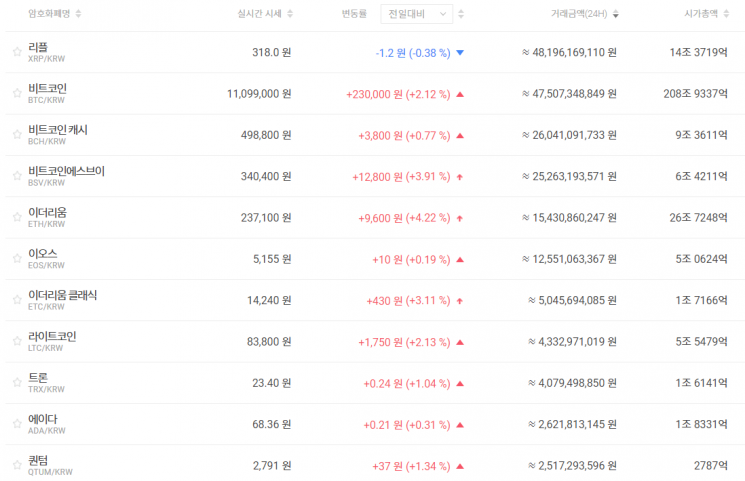Toggle favorite star for 비트코인에스브이

pos(17,176)
